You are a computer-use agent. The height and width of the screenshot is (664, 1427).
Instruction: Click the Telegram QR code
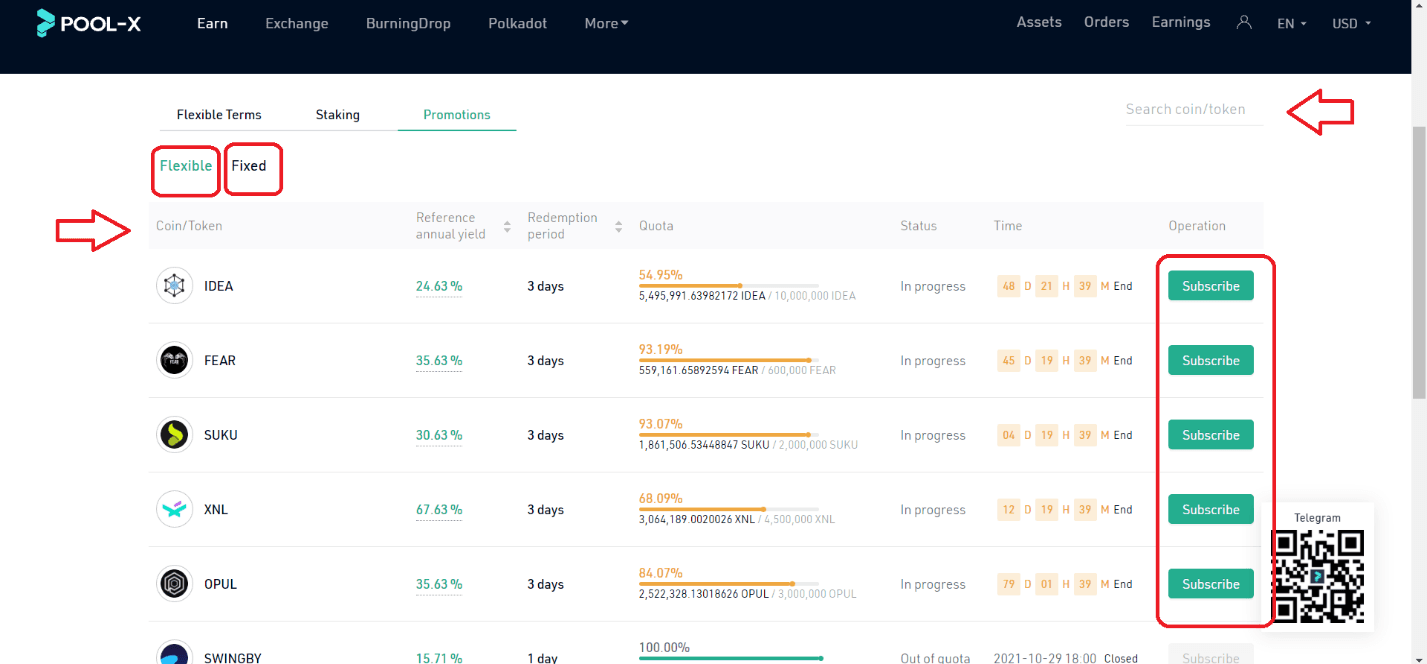point(1317,576)
